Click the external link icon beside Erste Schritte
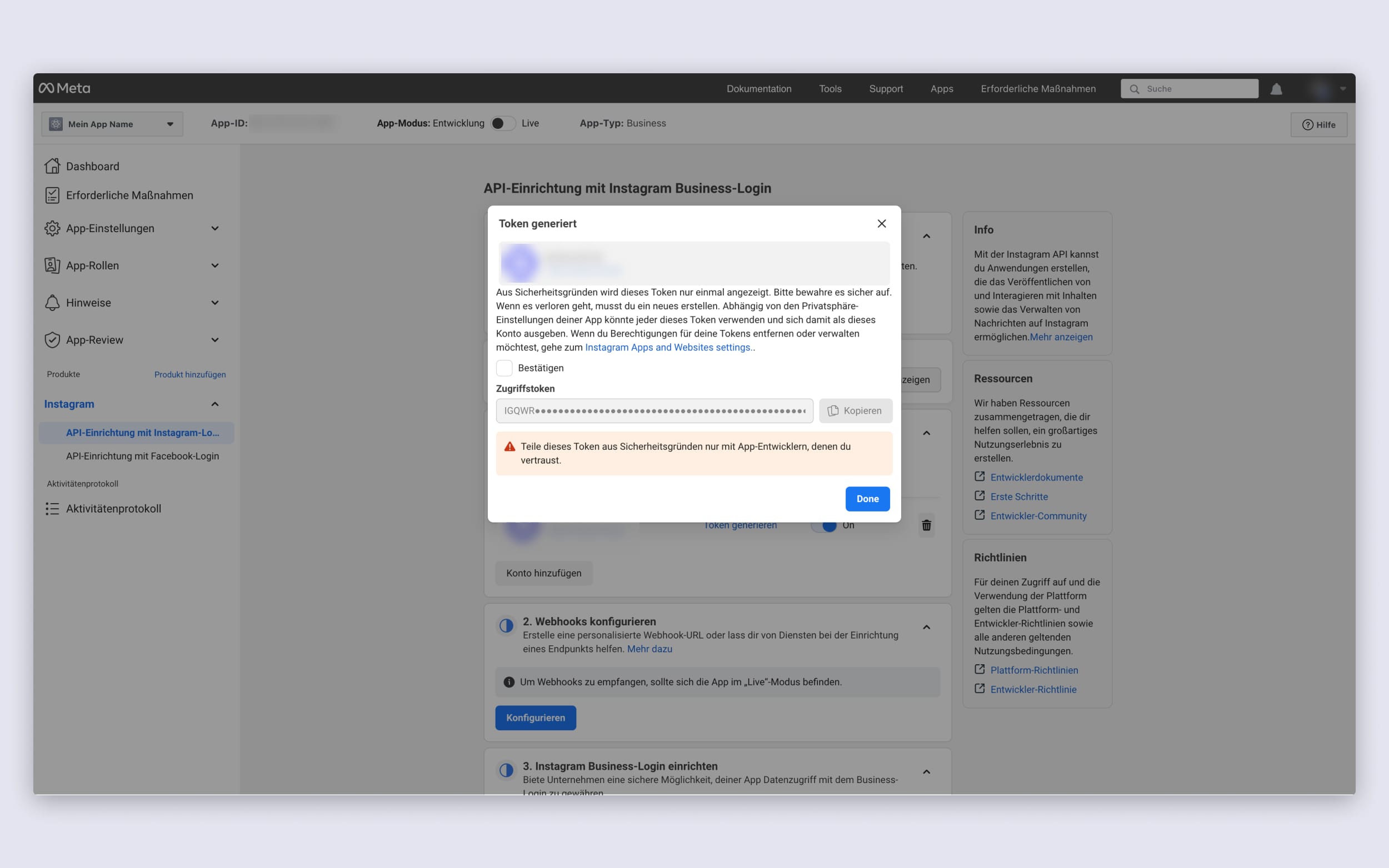The width and height of the screenshot is (1389, 868). (x=980, y=496)
